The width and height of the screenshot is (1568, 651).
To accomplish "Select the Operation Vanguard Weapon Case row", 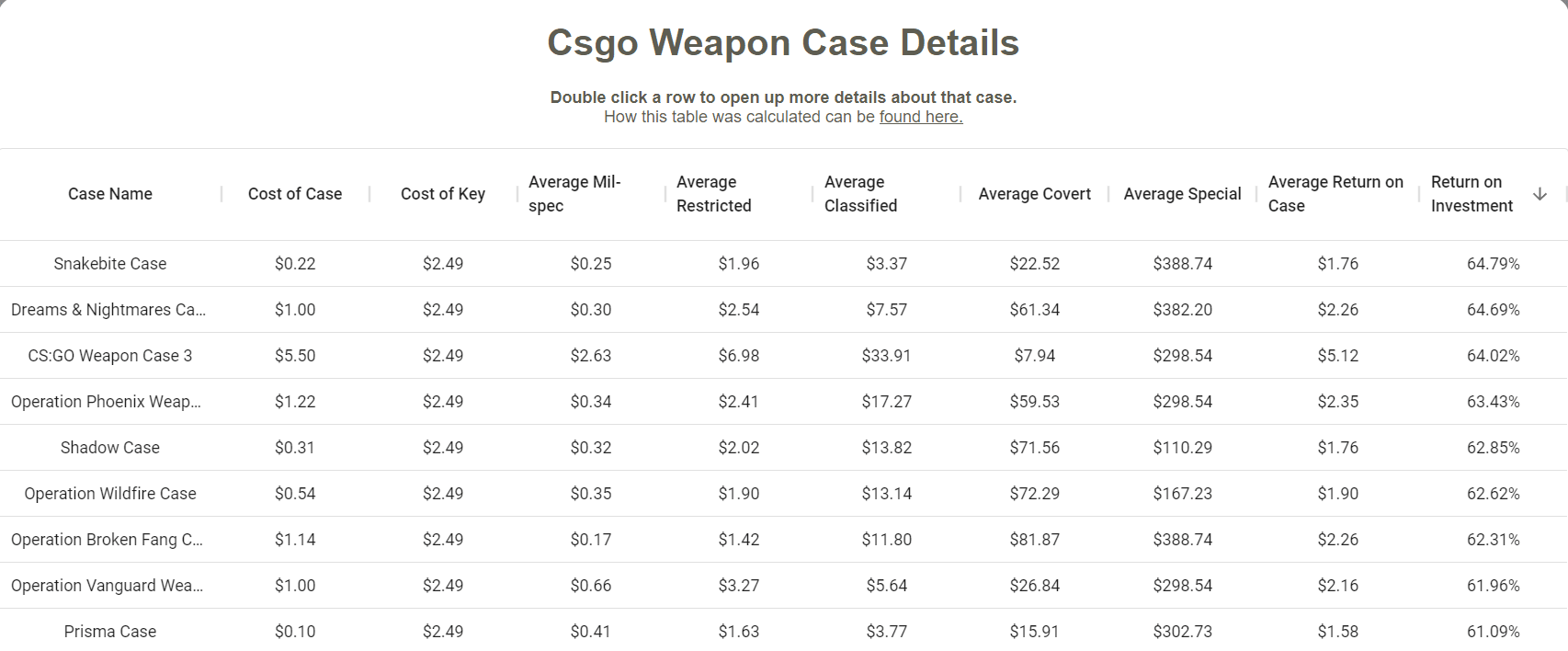I will pos(784,586).
